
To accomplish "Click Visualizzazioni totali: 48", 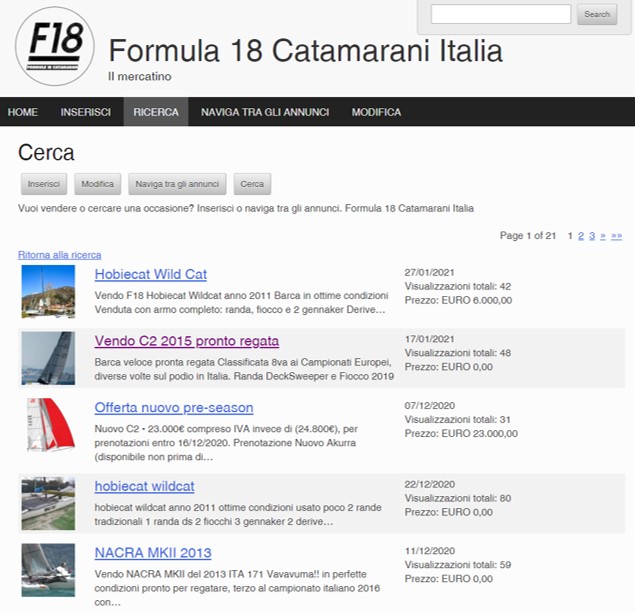I will tap(458, 353).
